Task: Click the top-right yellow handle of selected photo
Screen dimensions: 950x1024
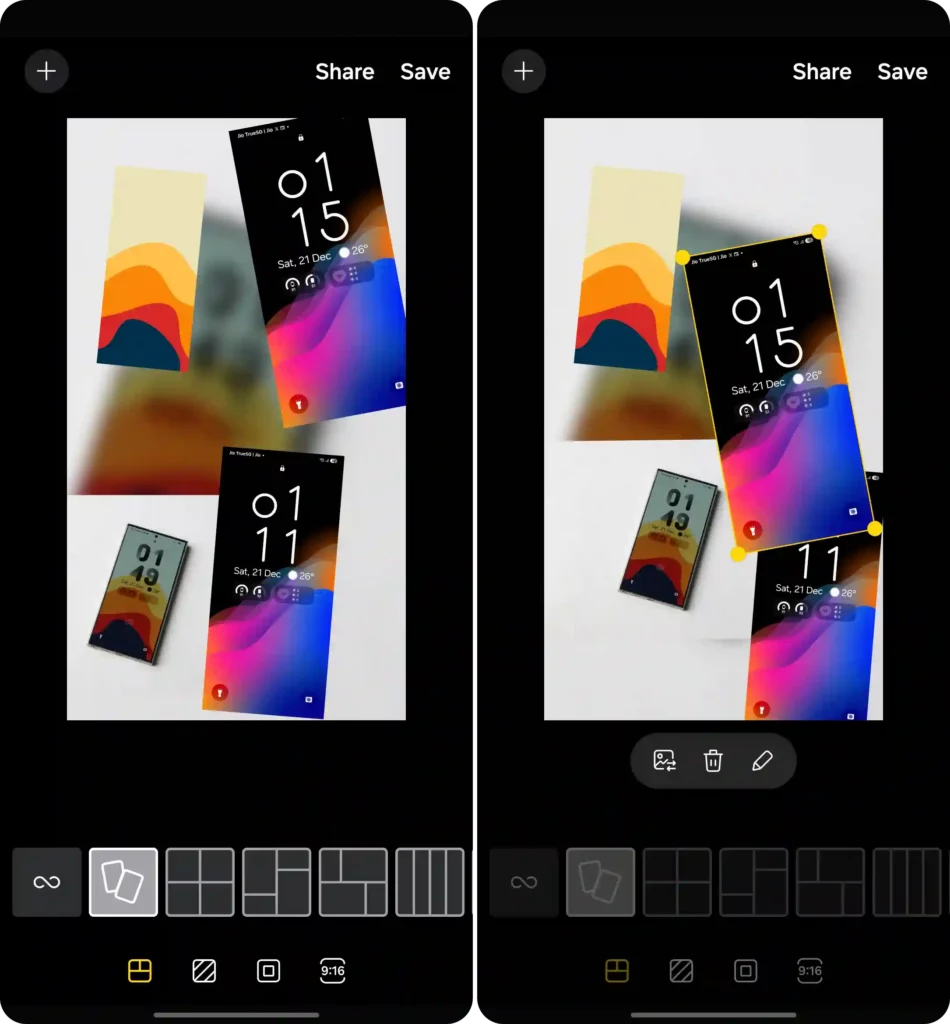Action: click(x=819, y=232)
